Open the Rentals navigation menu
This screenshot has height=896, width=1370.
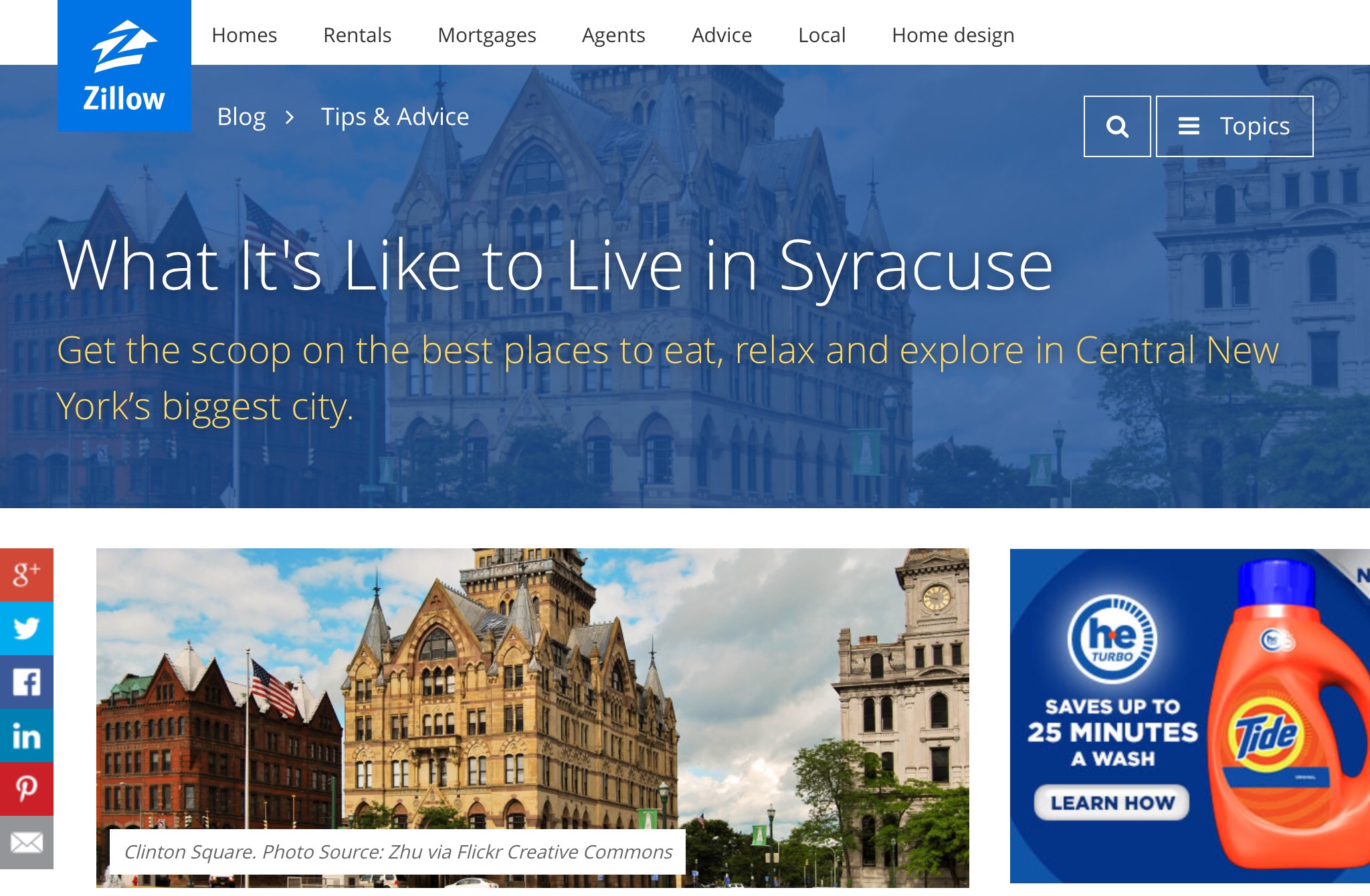(357, 35)
